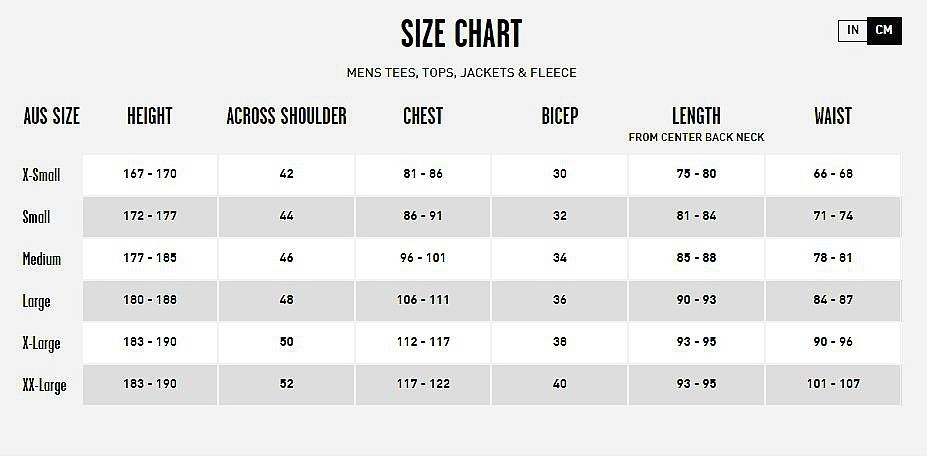This screenshot has width=927, height=462.
Task: Select the Small size row label
Action: click(x=36, y=217)
